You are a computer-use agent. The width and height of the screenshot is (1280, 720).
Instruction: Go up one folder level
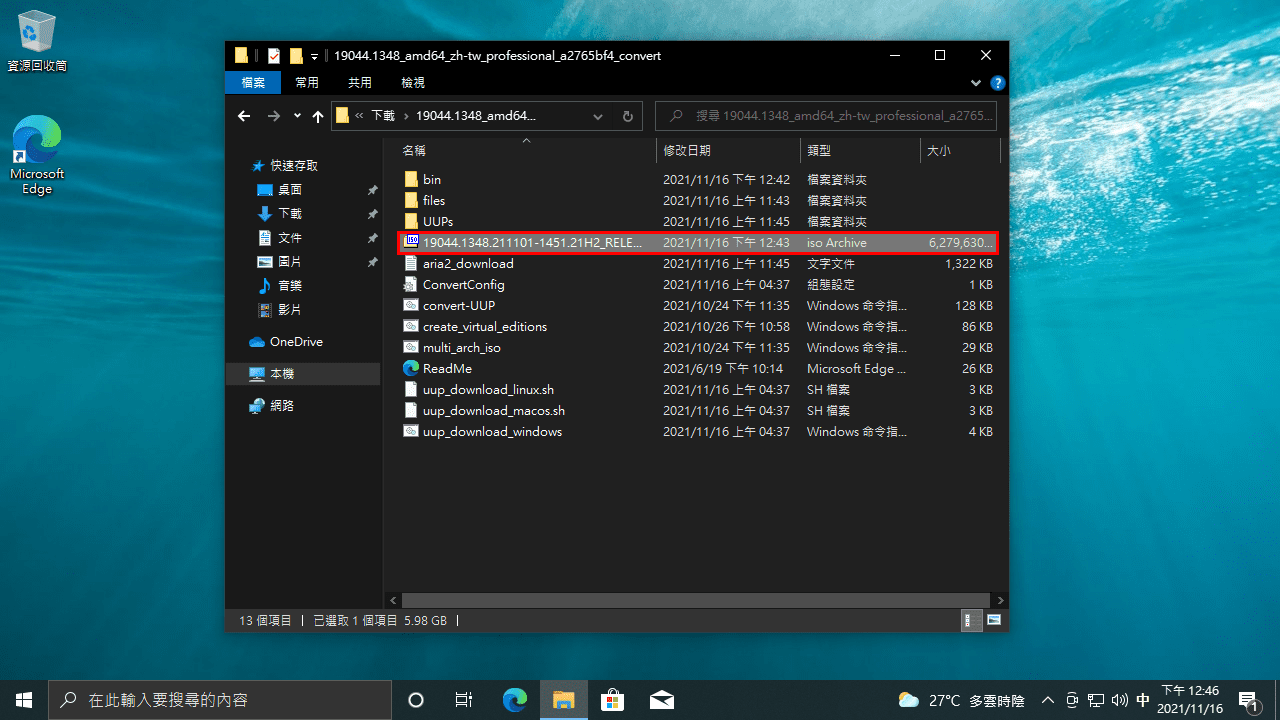318,116
